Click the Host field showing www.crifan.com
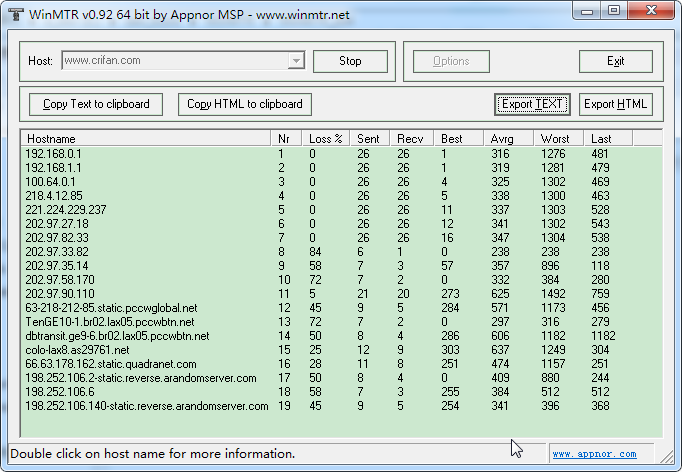The image size is (682, 472). pos(183,61)
